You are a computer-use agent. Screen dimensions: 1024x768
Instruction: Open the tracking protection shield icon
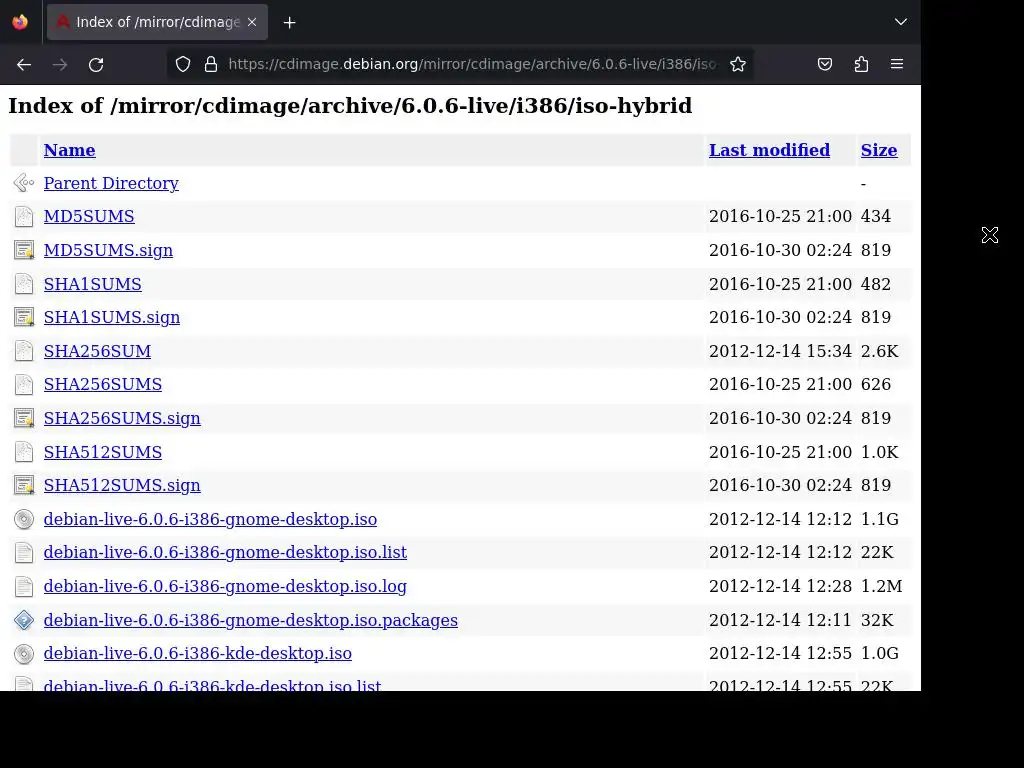[x=183, y=64]
